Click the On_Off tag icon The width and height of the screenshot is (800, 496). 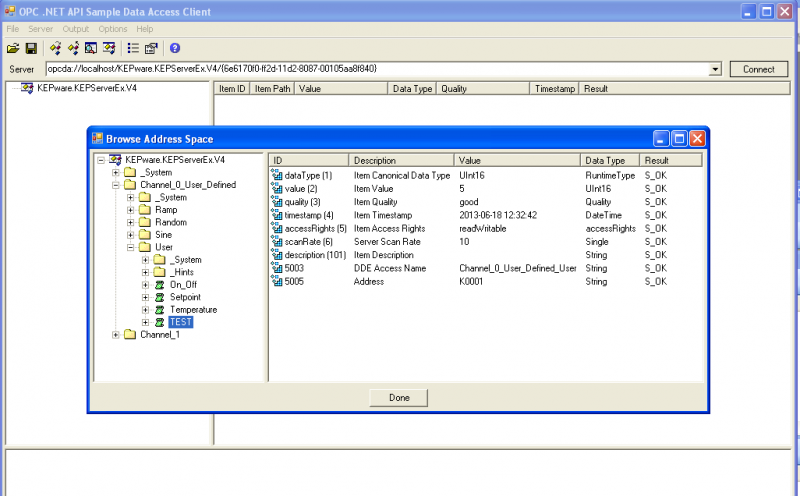[x=160, y=285]
